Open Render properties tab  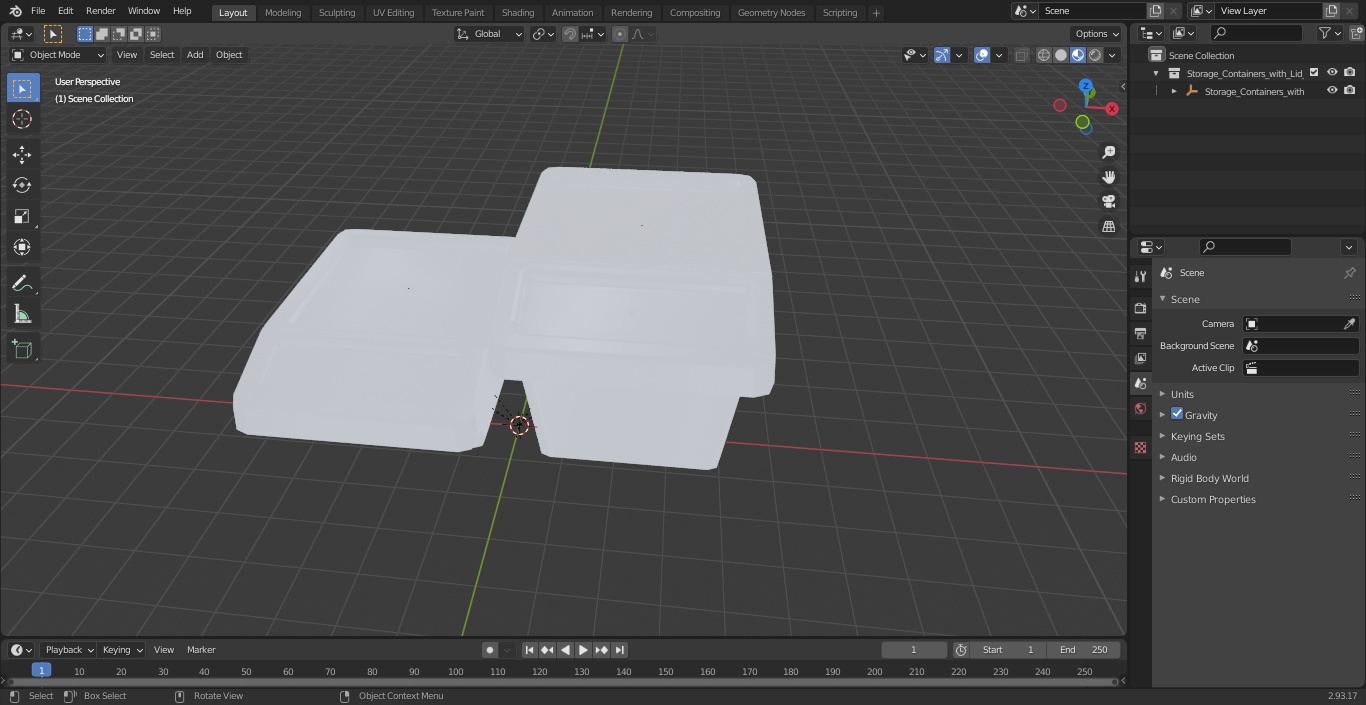coord(1140,308)
